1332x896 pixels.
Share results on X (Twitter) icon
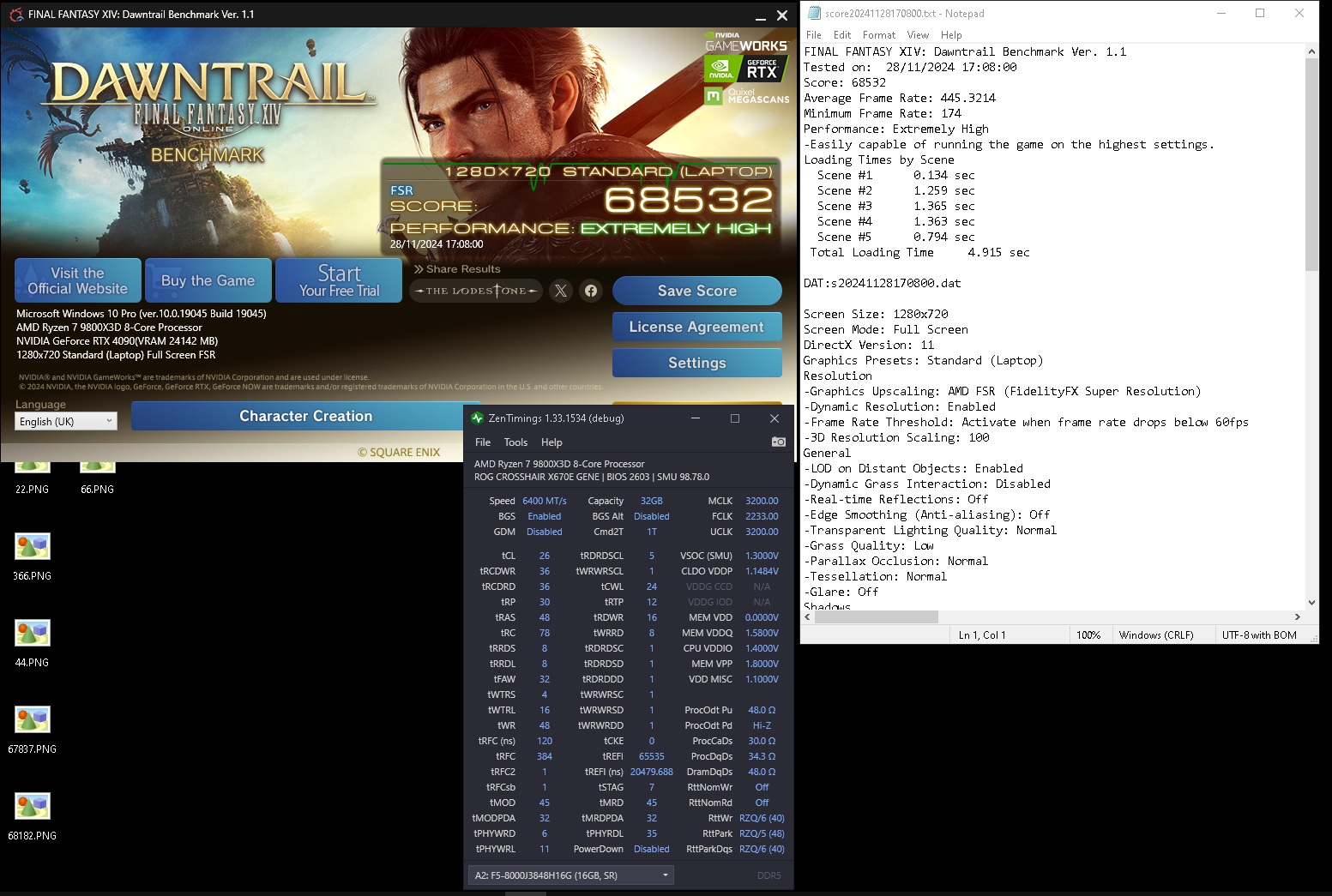click(x=561, y=291)
